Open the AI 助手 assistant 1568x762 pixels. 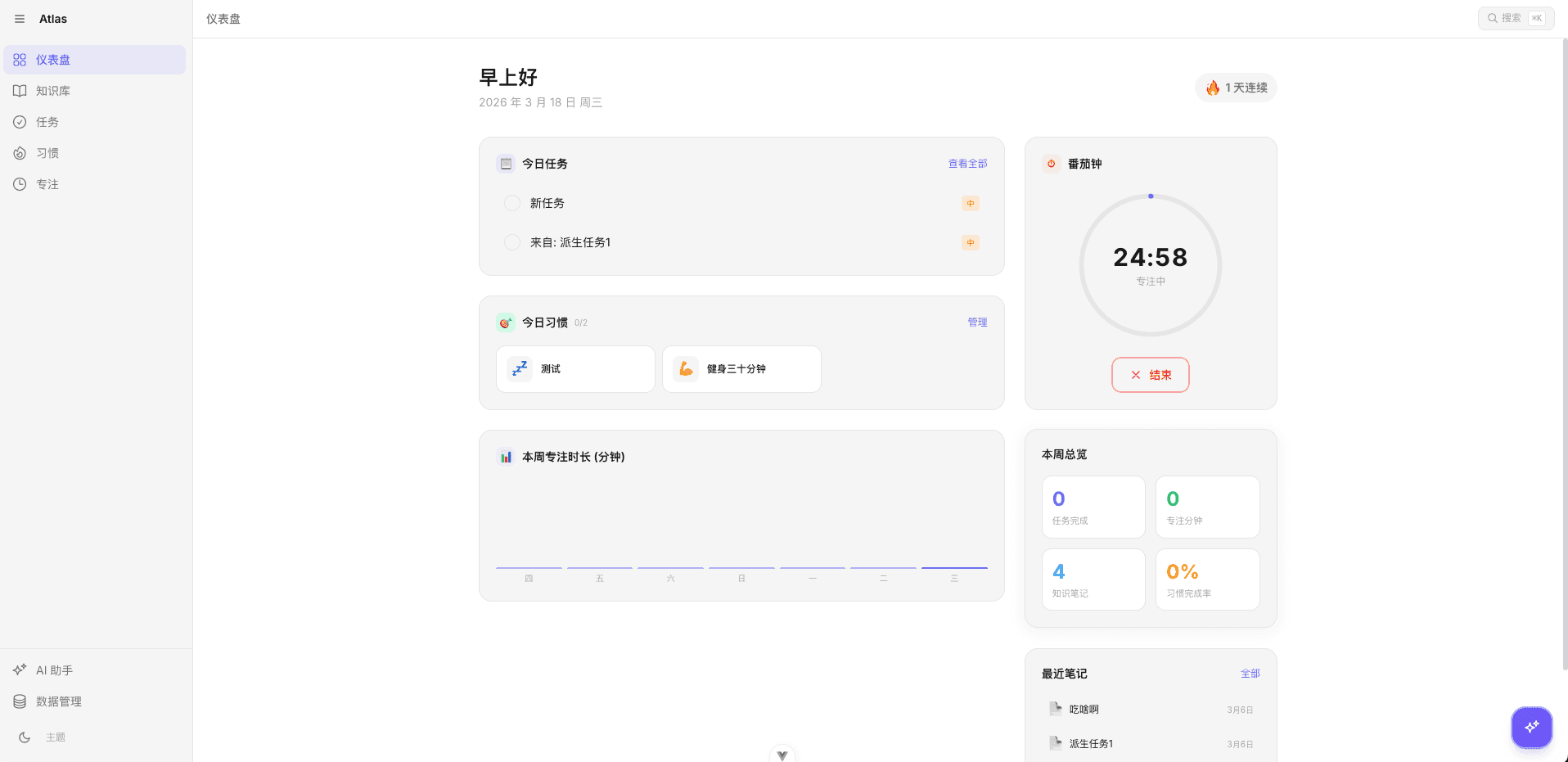pyautogui.click(x=95, y=670)
